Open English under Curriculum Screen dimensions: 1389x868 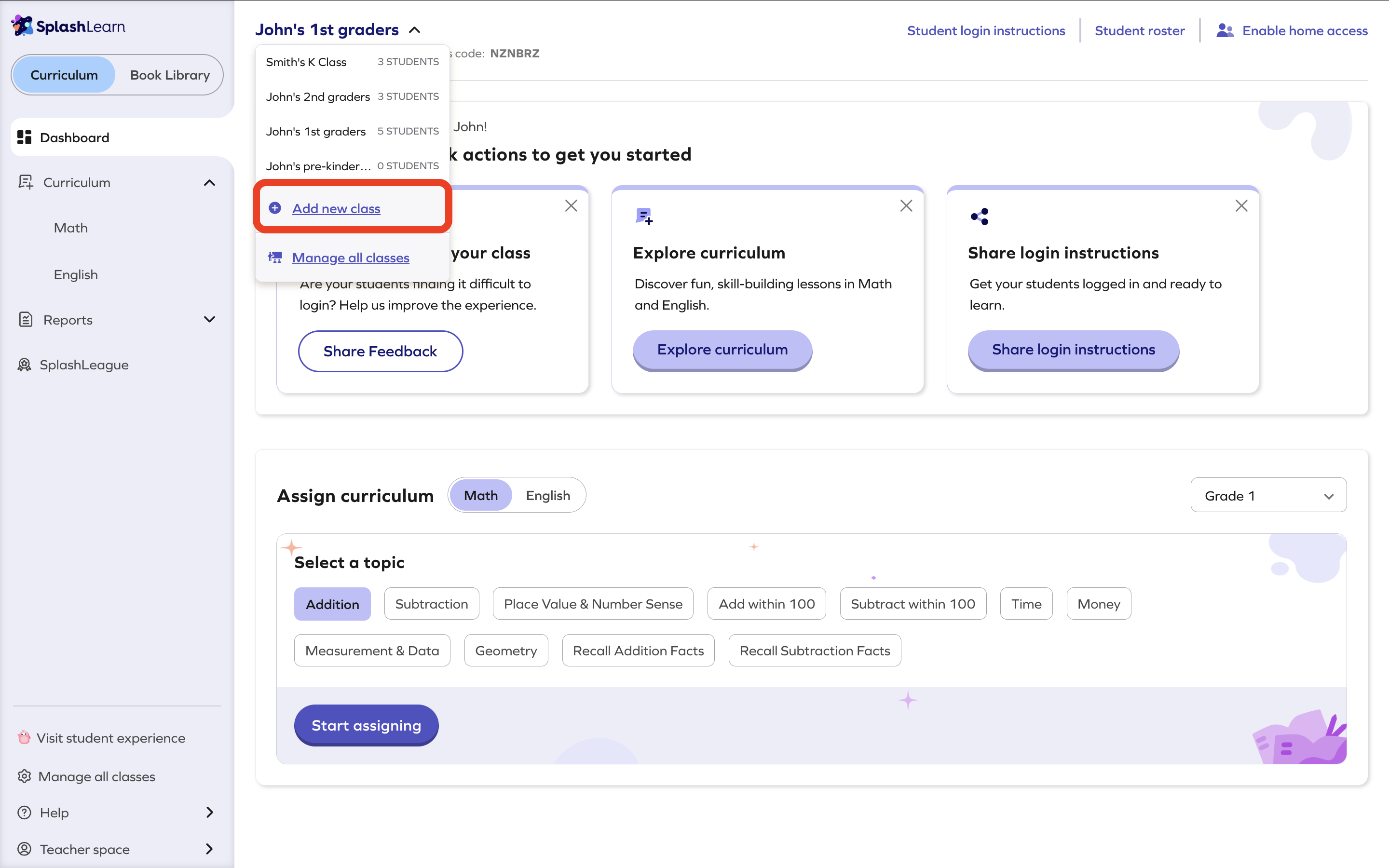[x=76, y=274]
